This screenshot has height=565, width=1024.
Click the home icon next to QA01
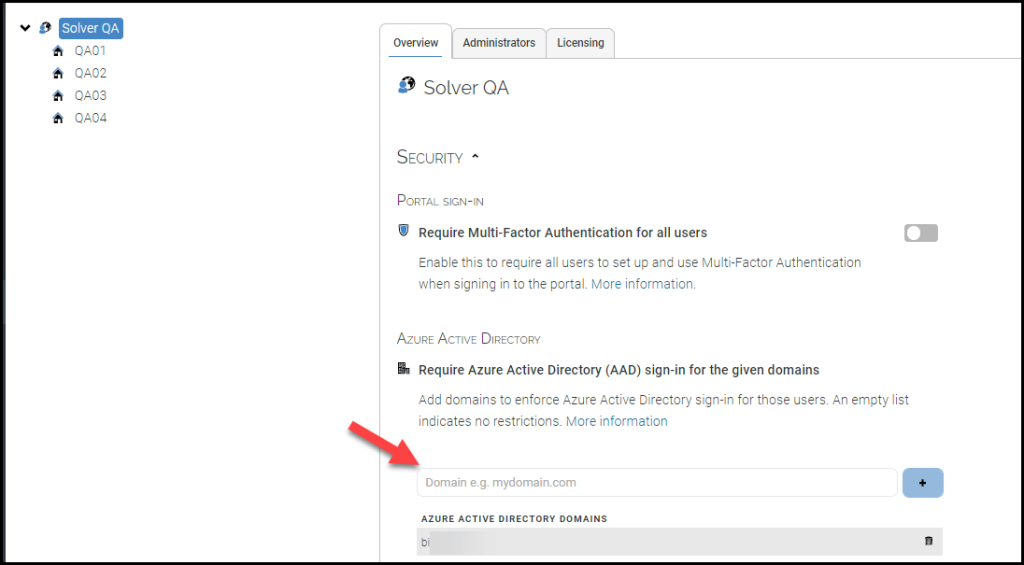[x=57, y=51]
